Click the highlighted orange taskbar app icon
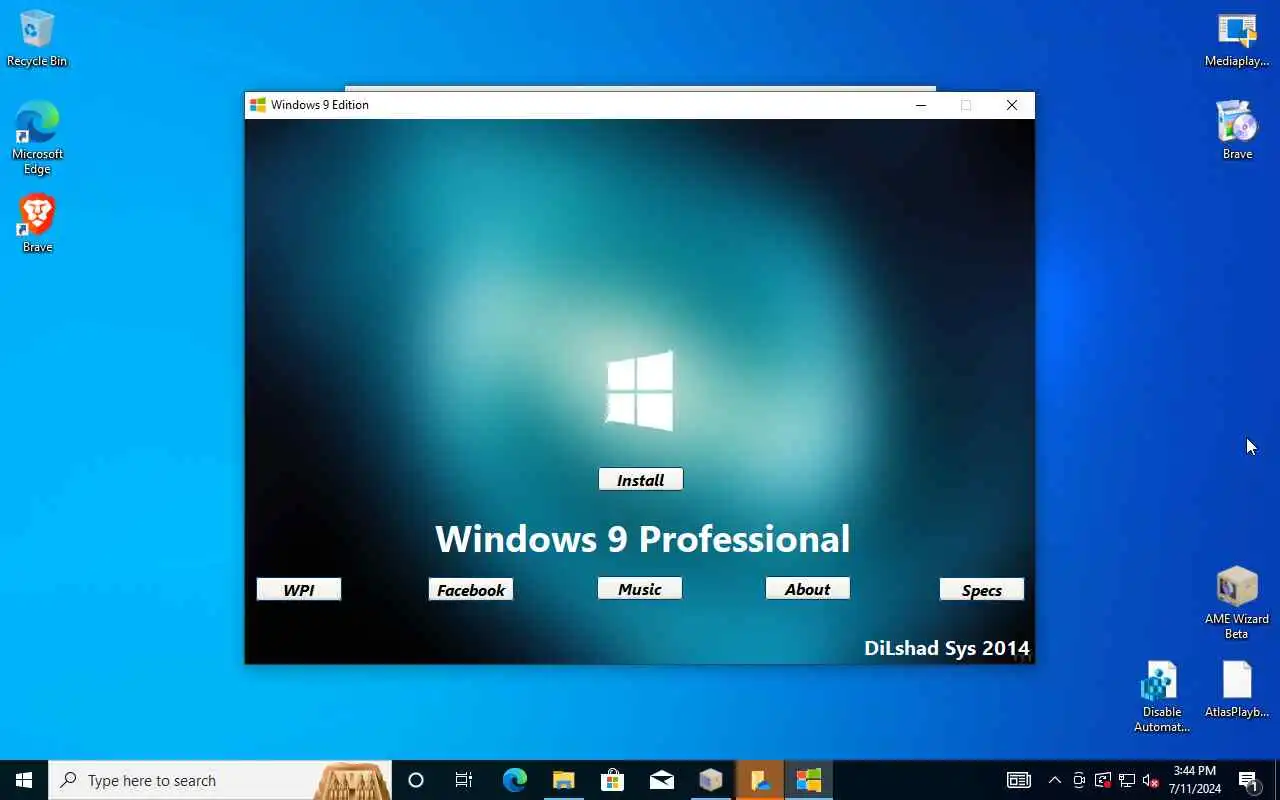This screenshot has height=800, width=1280. coord(759,780)
